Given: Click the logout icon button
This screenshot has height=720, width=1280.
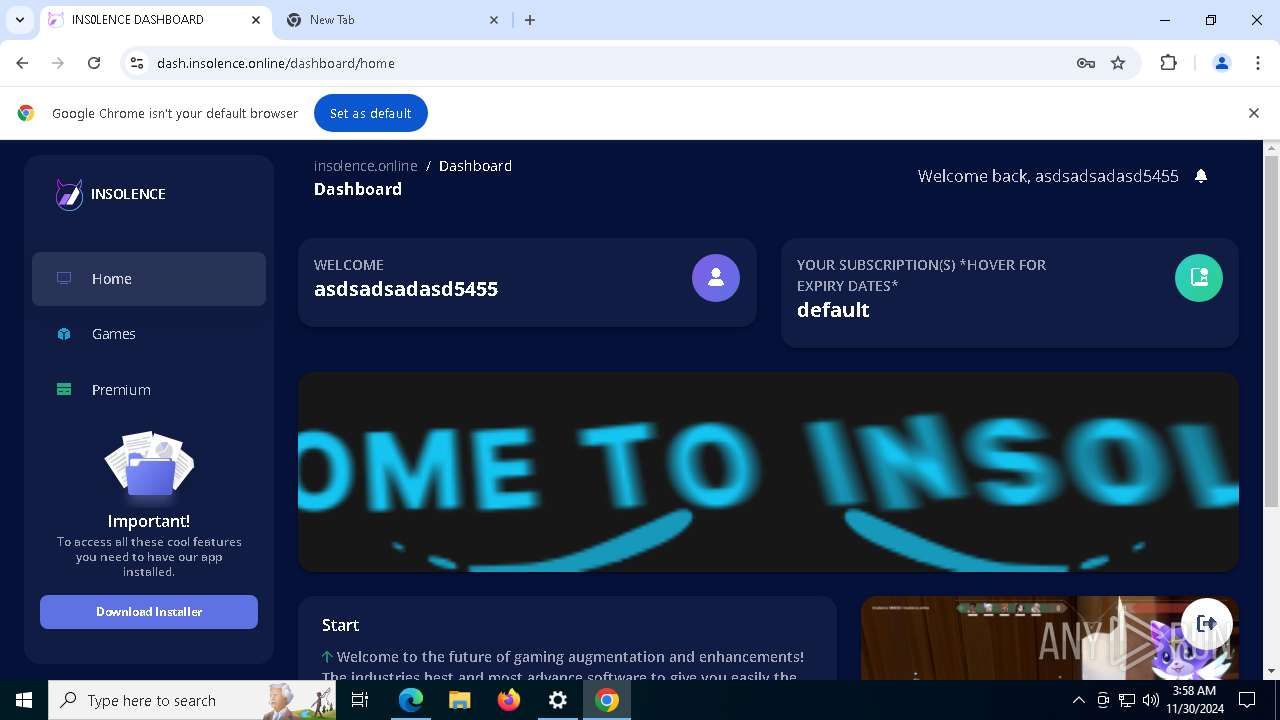Looking at the screenshot, I should point(1207,623).
